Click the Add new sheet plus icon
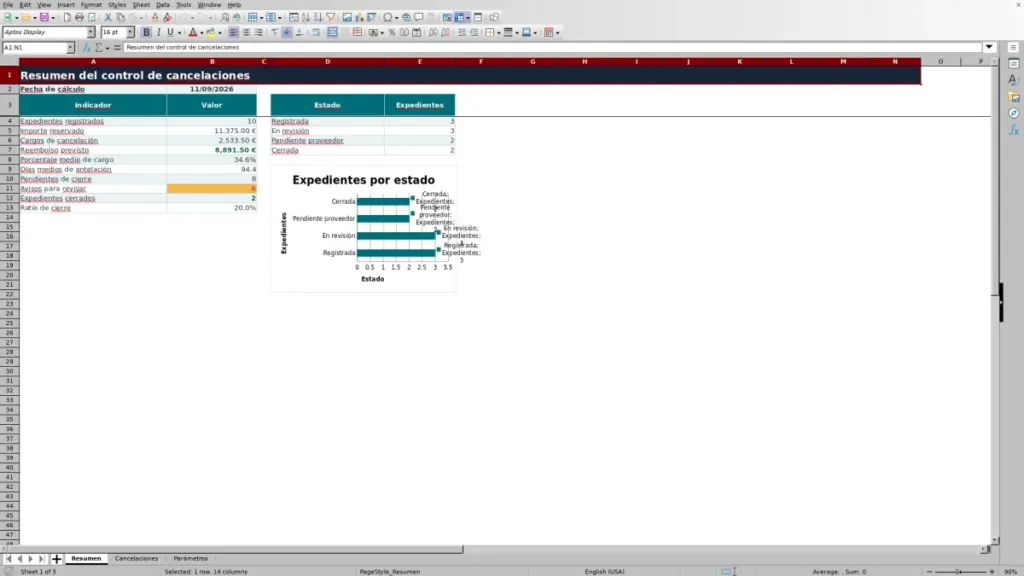 (56, 559)
